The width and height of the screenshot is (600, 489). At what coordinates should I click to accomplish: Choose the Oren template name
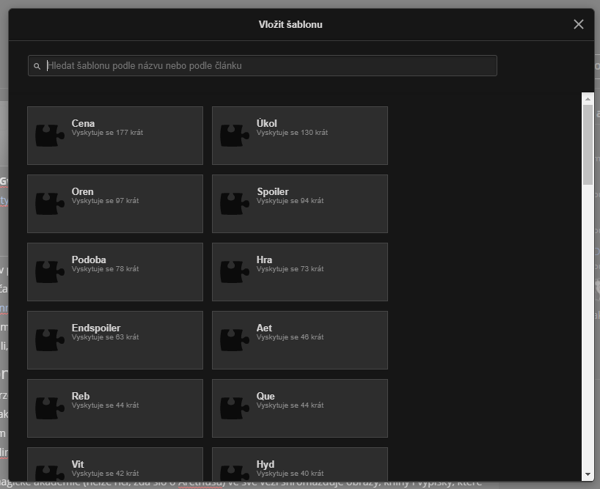82,191
